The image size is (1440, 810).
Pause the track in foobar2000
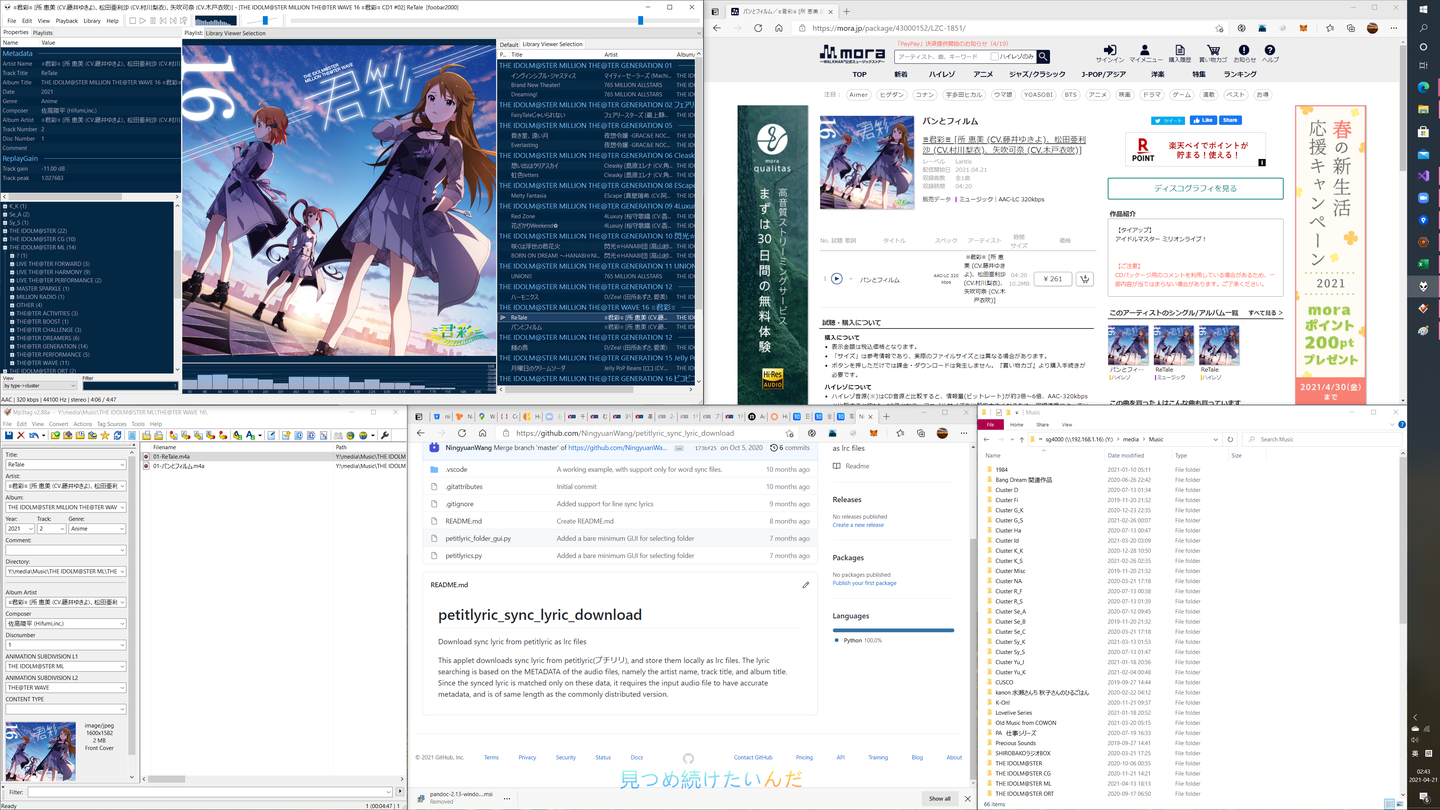tap(153, 20)
